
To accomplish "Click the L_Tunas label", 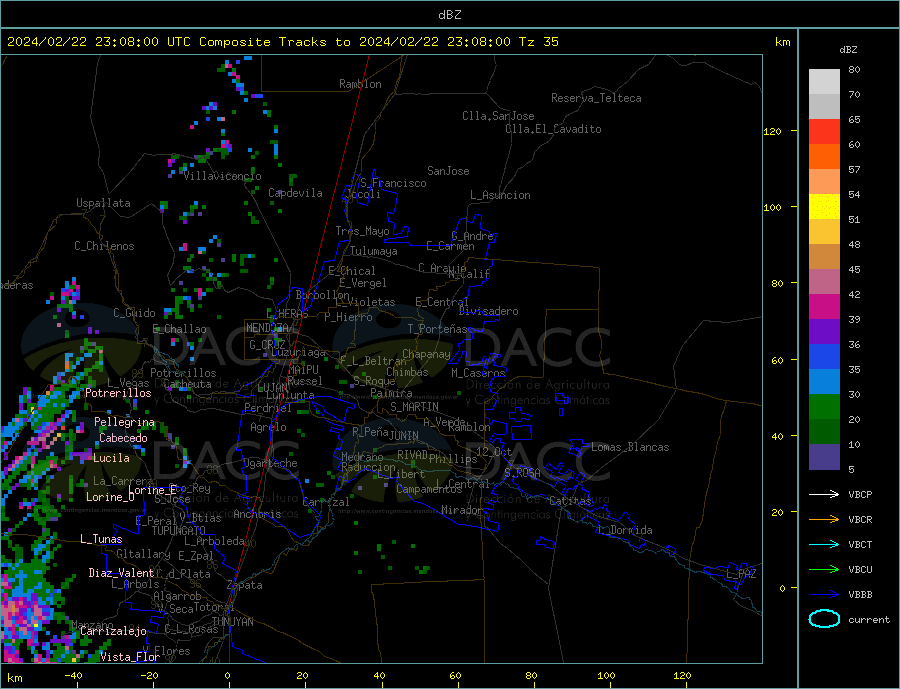I will pyautogui.click(x=101, y=539).
